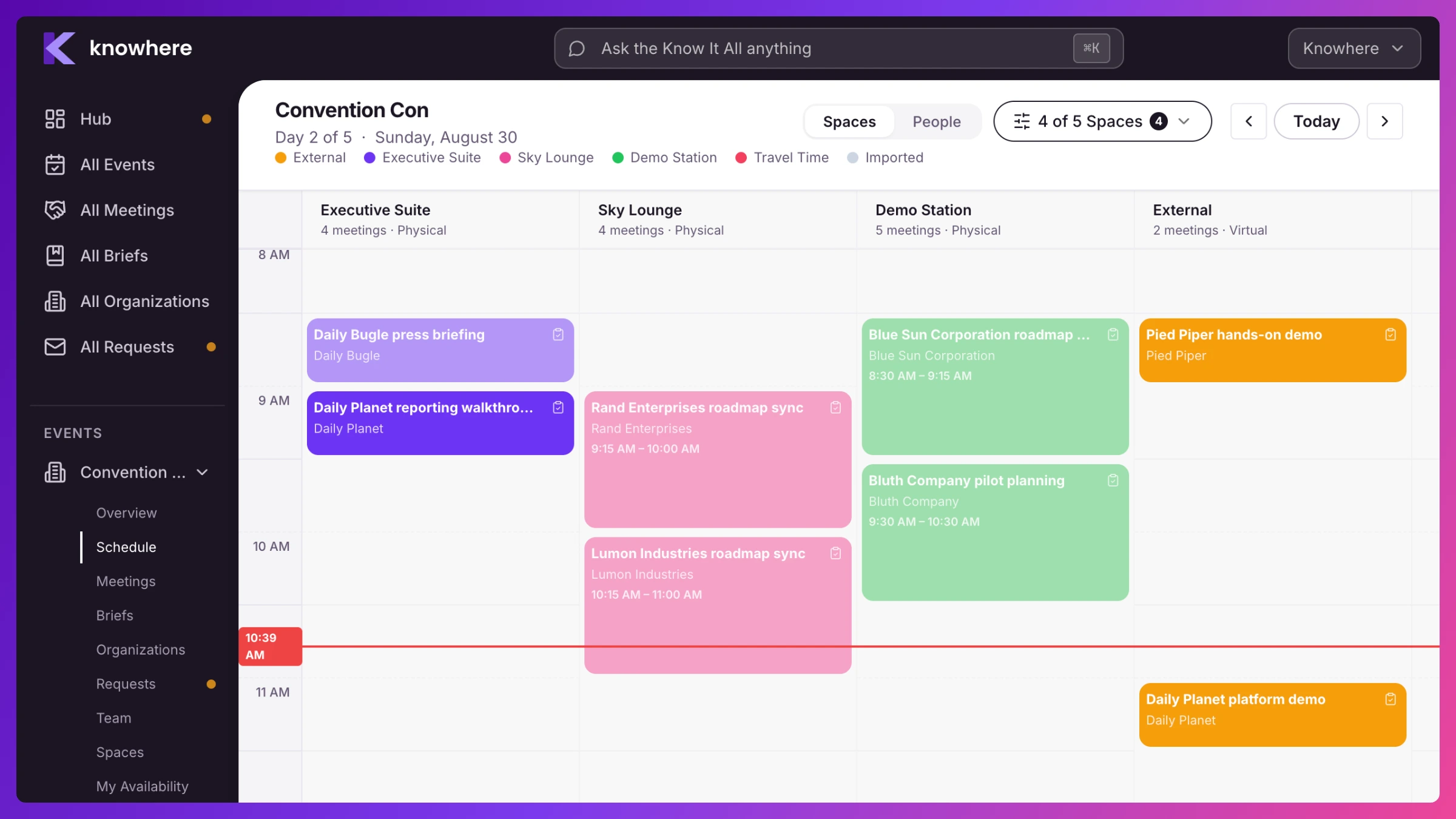
Task: Click the ⌘K shortcut badge
Action: [x=1091, y=48]
